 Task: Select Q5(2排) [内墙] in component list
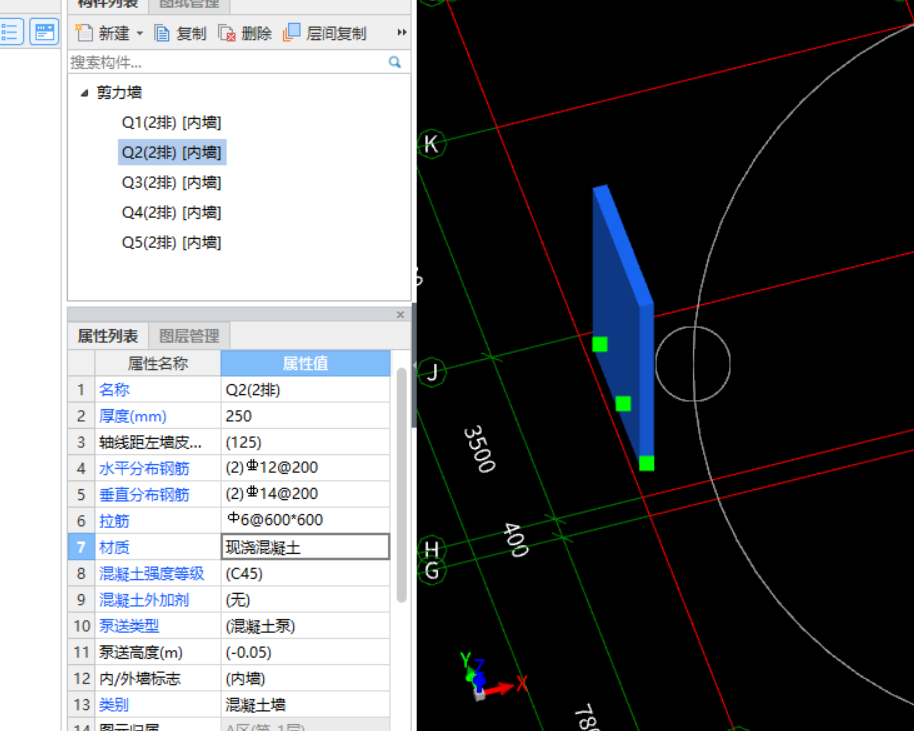(x=171, y=243)
